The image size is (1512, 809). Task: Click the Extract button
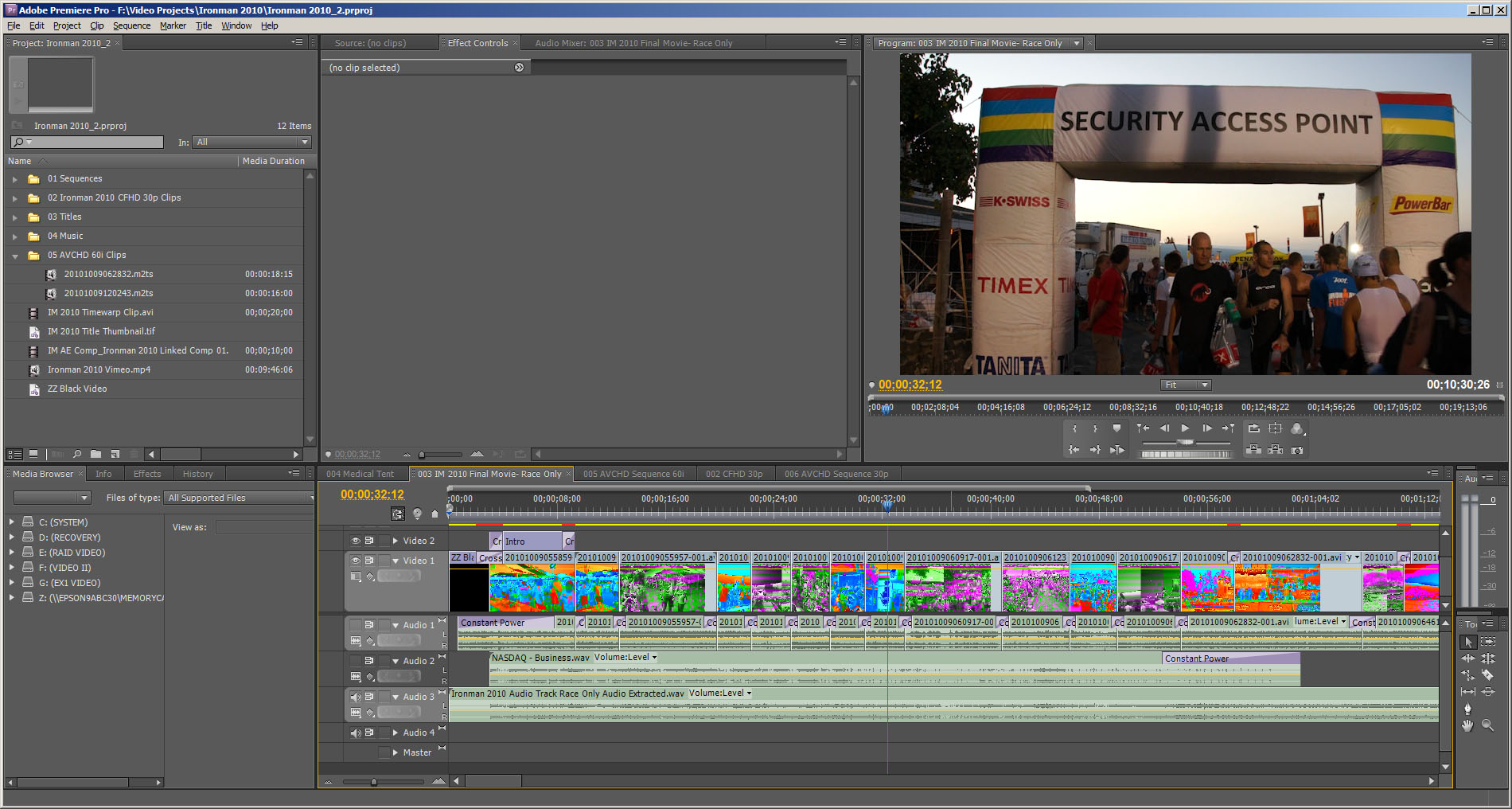[x=1276, y=450]
